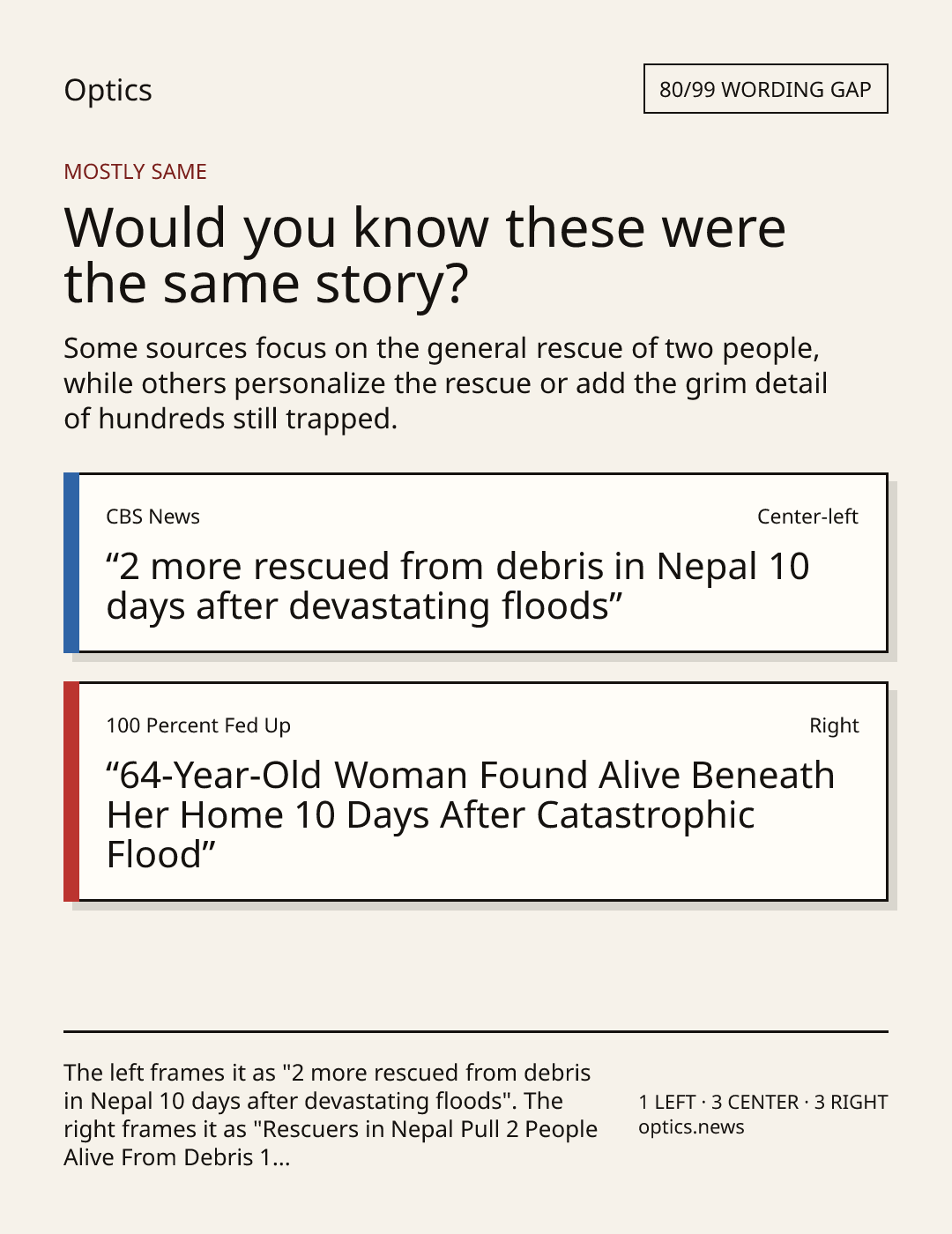
Task: Click the summary paragraph about rescue sources
Action: tap(445, 383)
